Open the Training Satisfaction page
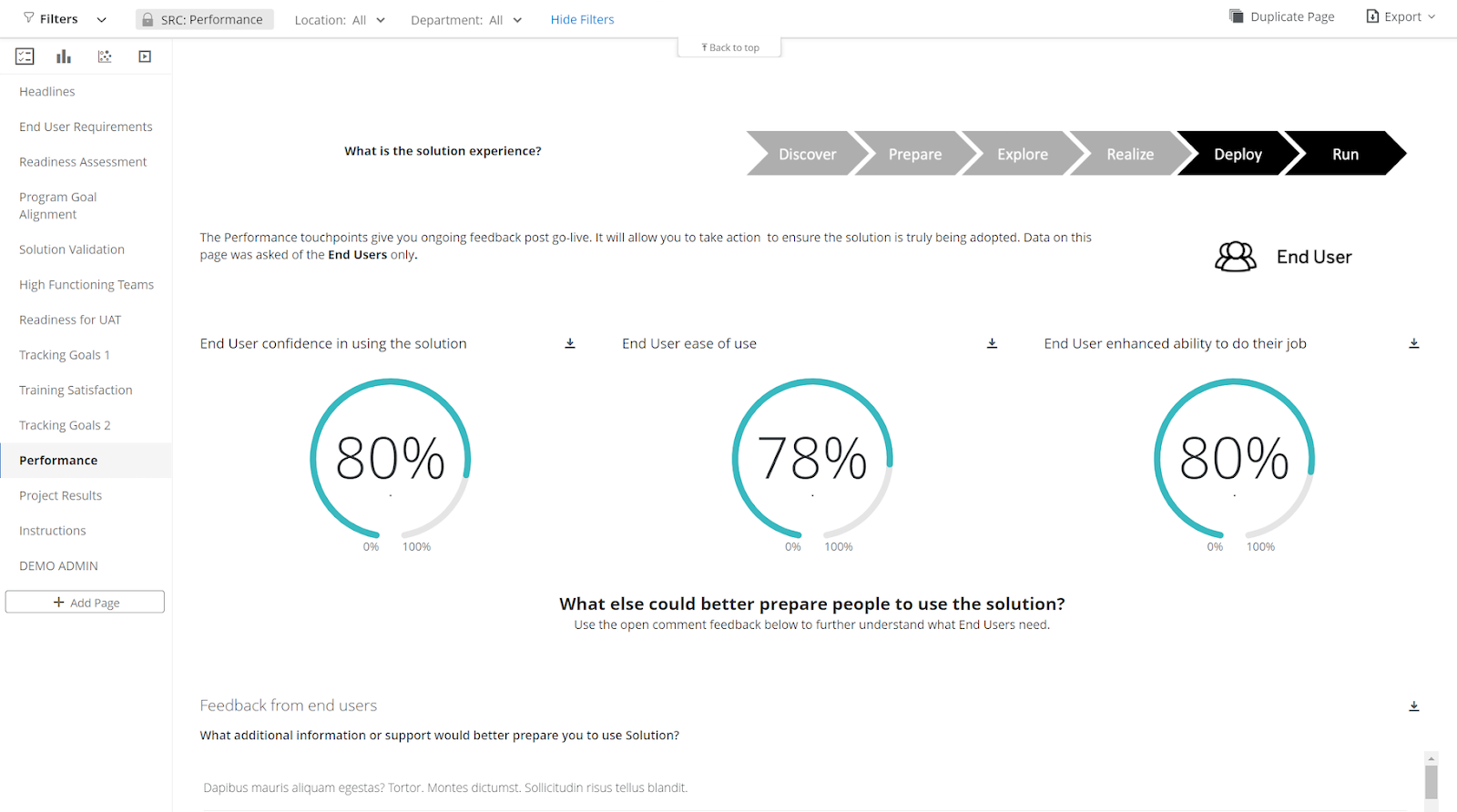Viewport: 1457px width, 812px height. click(x=76, y=390)
